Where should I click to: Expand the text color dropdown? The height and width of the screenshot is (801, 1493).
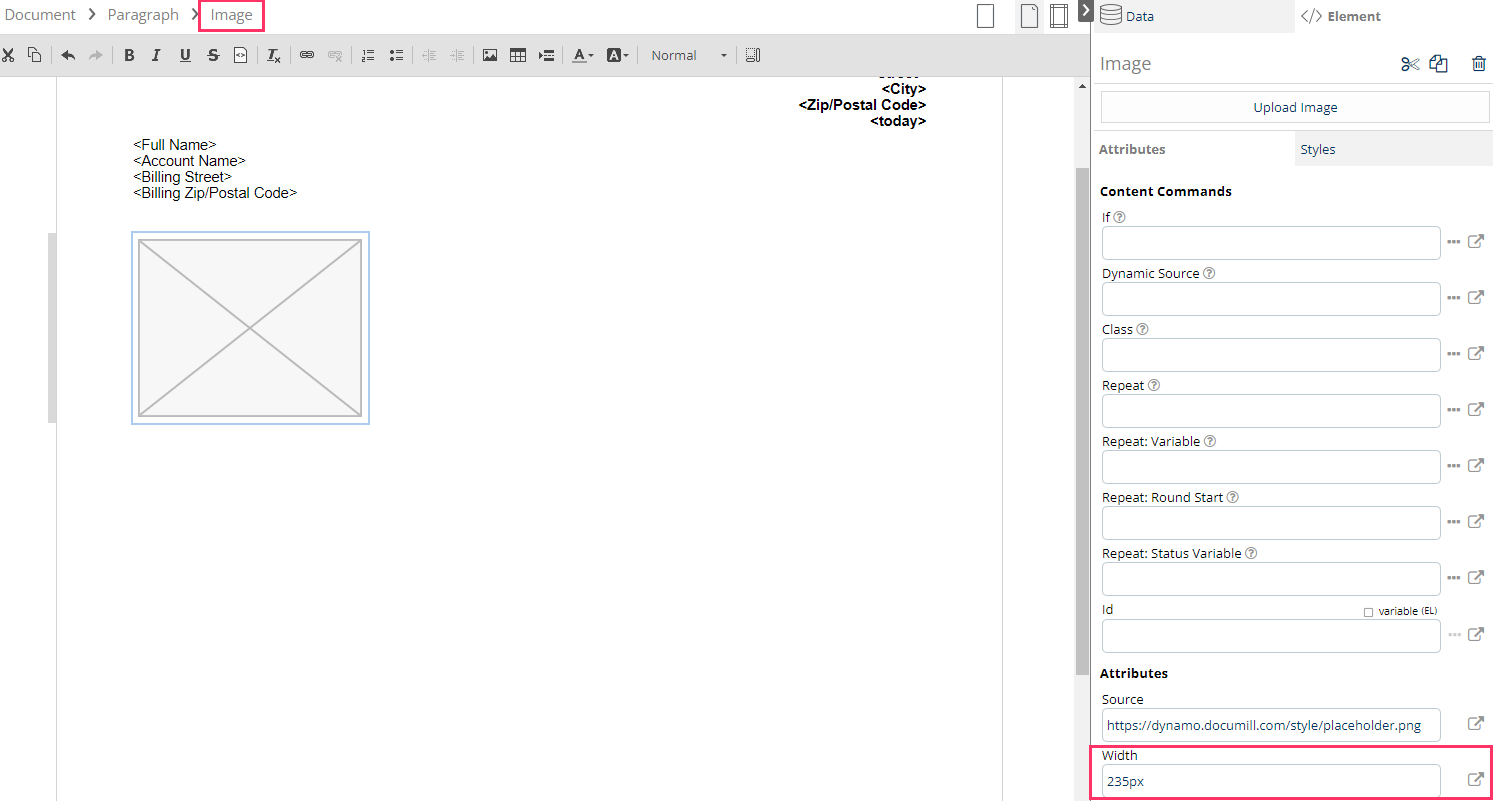(583, 56)
